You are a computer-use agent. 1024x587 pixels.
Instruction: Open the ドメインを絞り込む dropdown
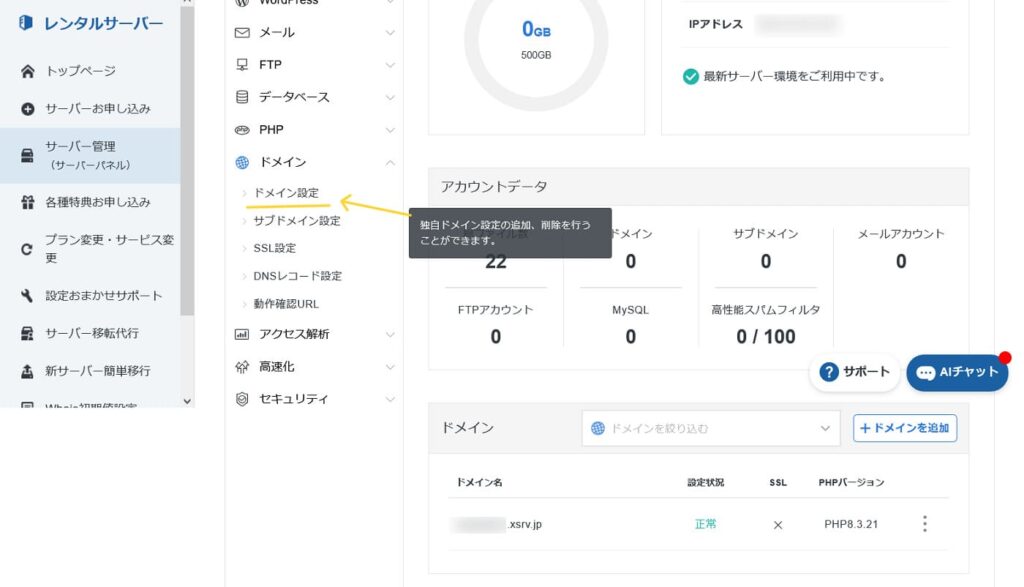click(711, 428)
